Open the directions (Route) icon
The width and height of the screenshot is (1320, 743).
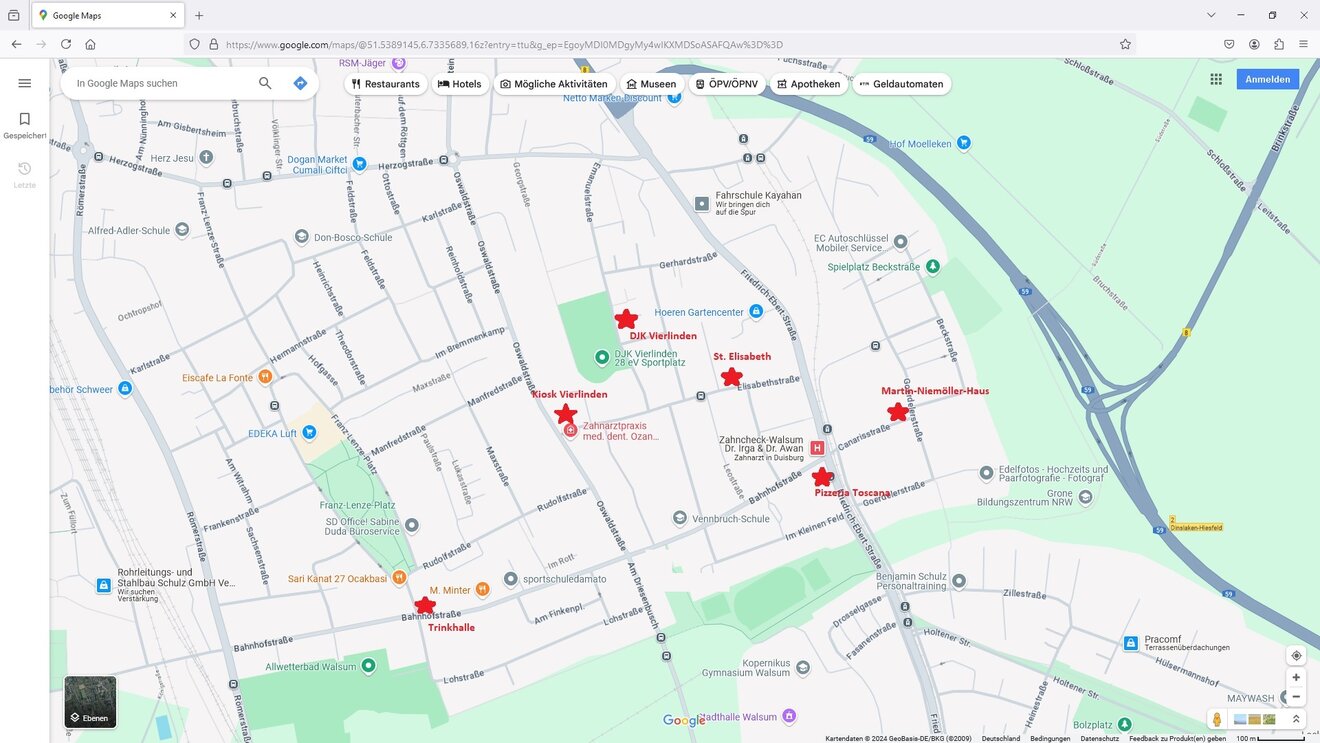[300, 83]
